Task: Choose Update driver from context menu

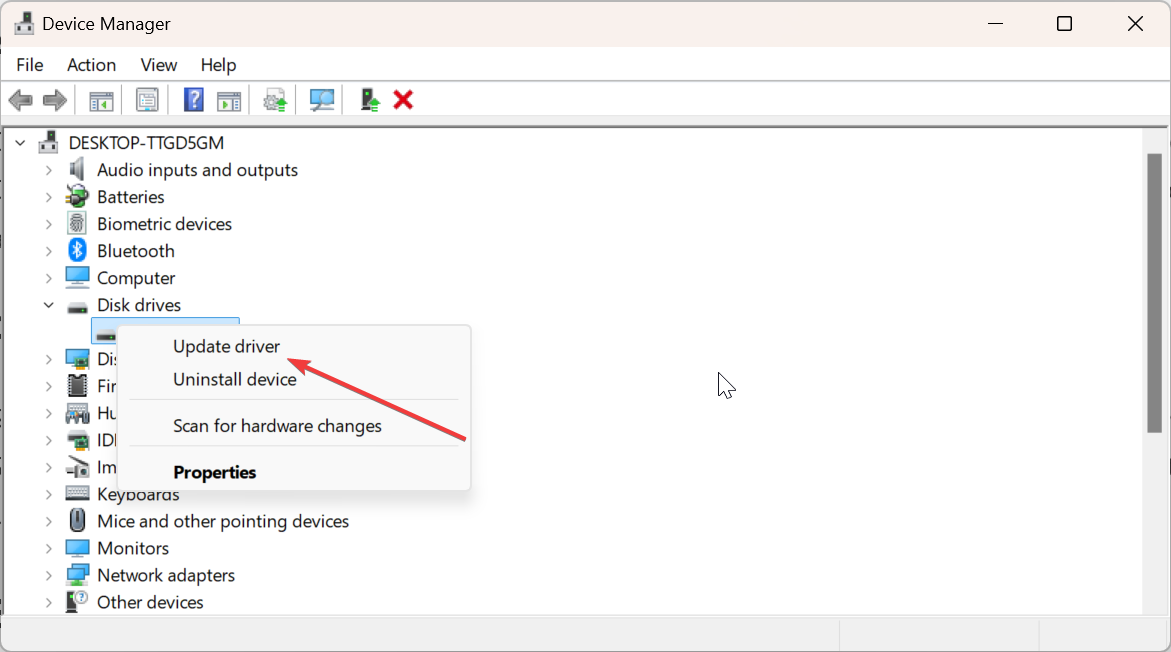Action: [x=226, y=347]
